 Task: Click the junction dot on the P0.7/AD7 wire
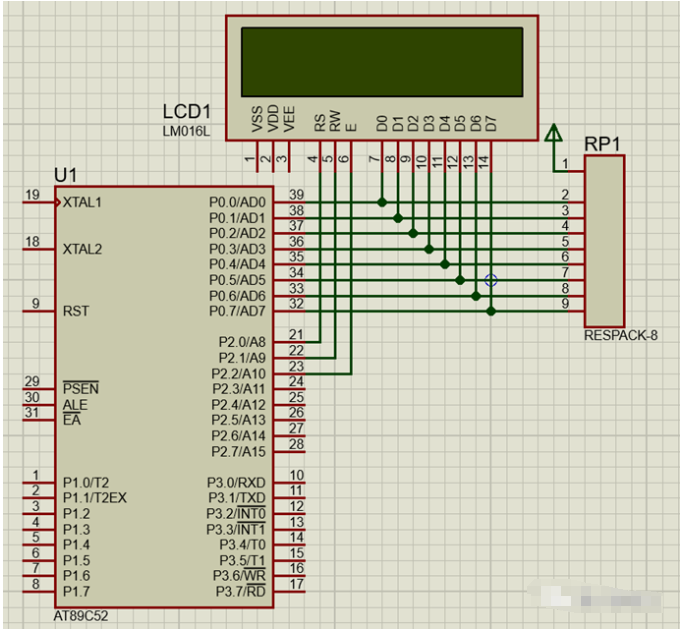(491, 311)
